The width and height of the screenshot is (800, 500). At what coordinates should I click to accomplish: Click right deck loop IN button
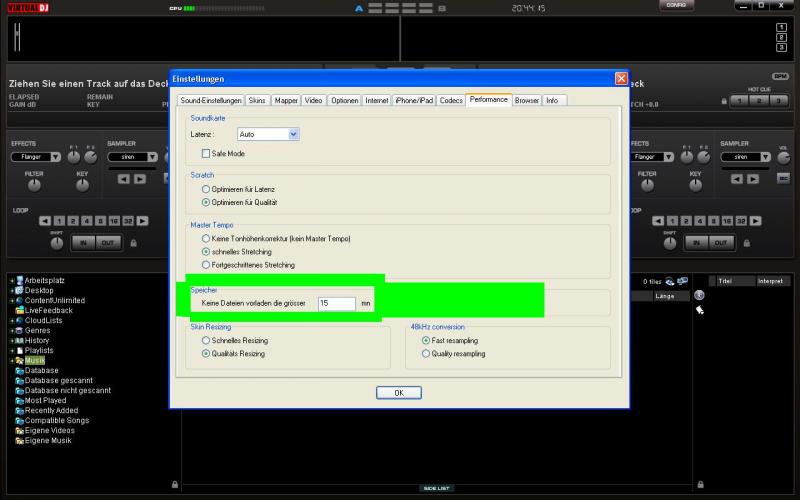coord(696,243)
